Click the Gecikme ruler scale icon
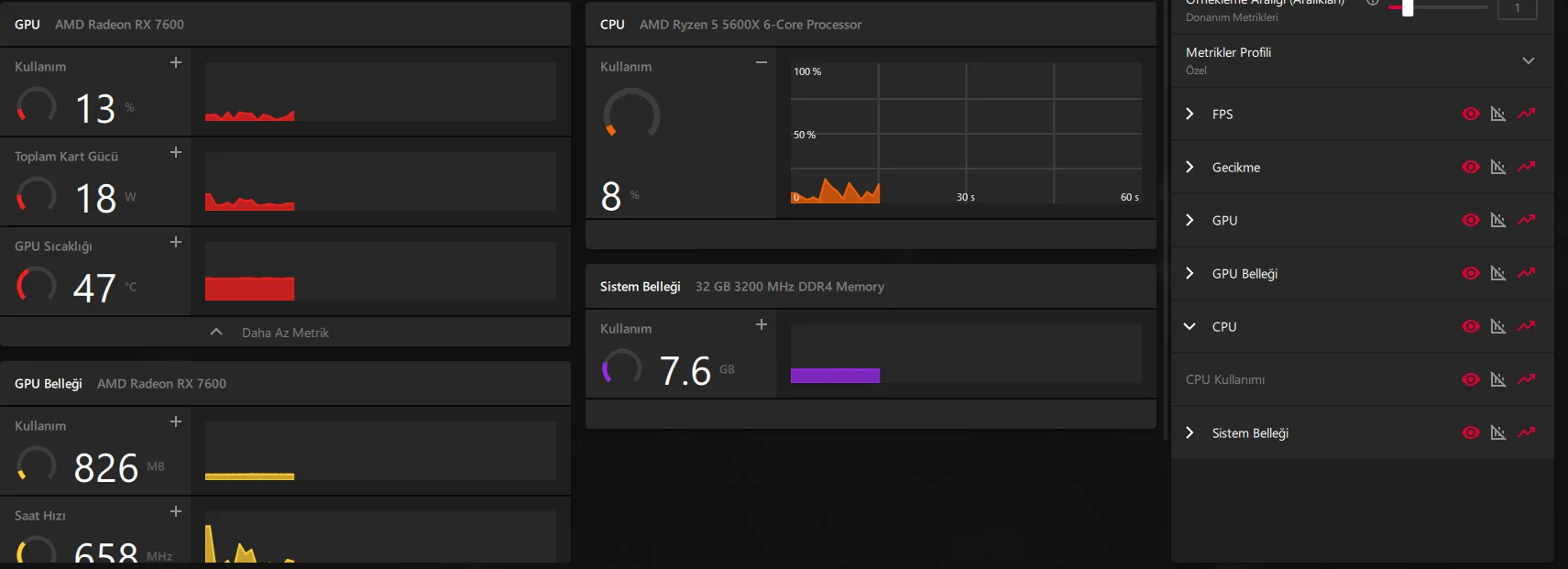 coord(1498,167)
